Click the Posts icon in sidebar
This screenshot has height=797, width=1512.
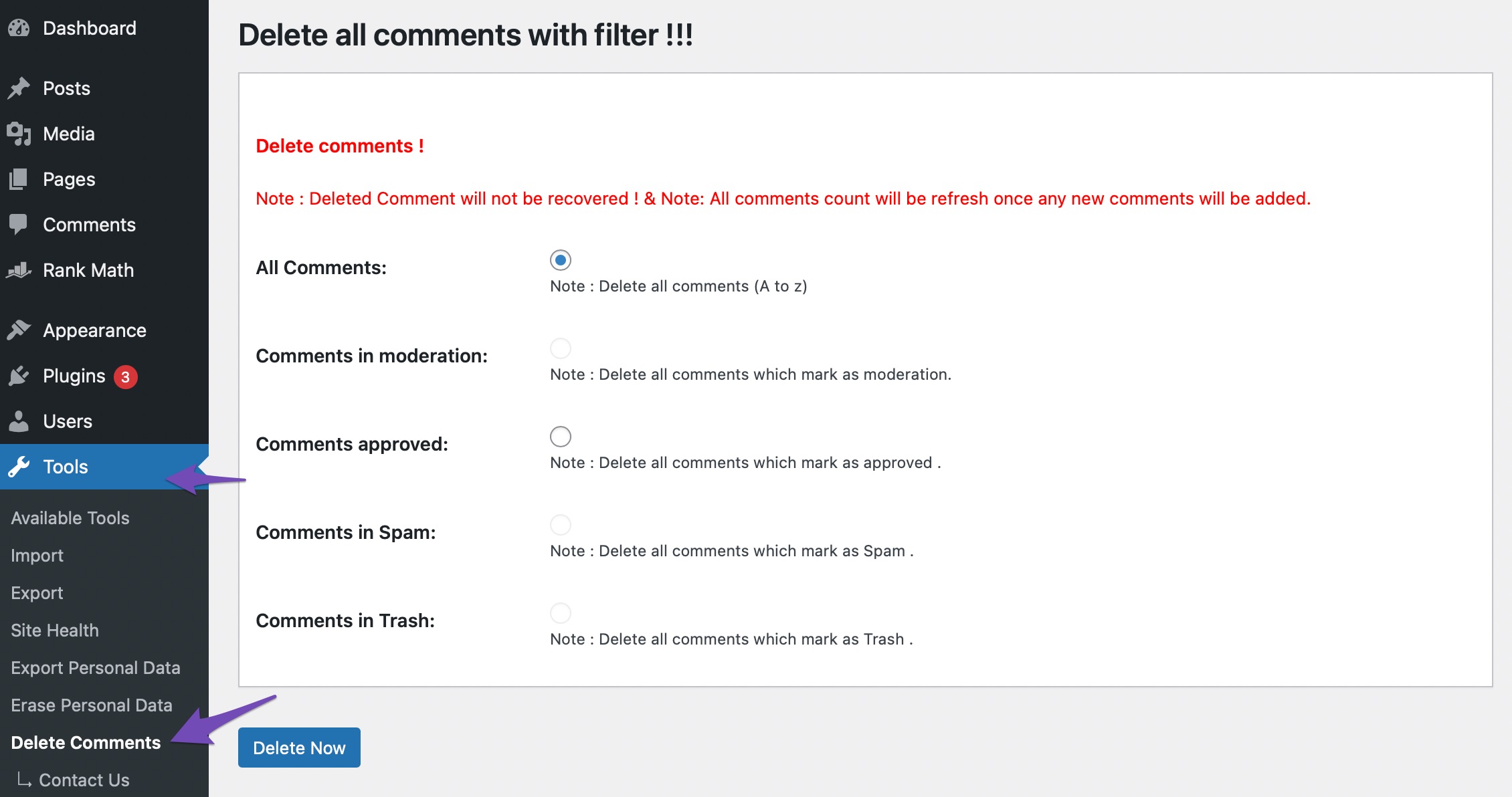tap(19, 88)
